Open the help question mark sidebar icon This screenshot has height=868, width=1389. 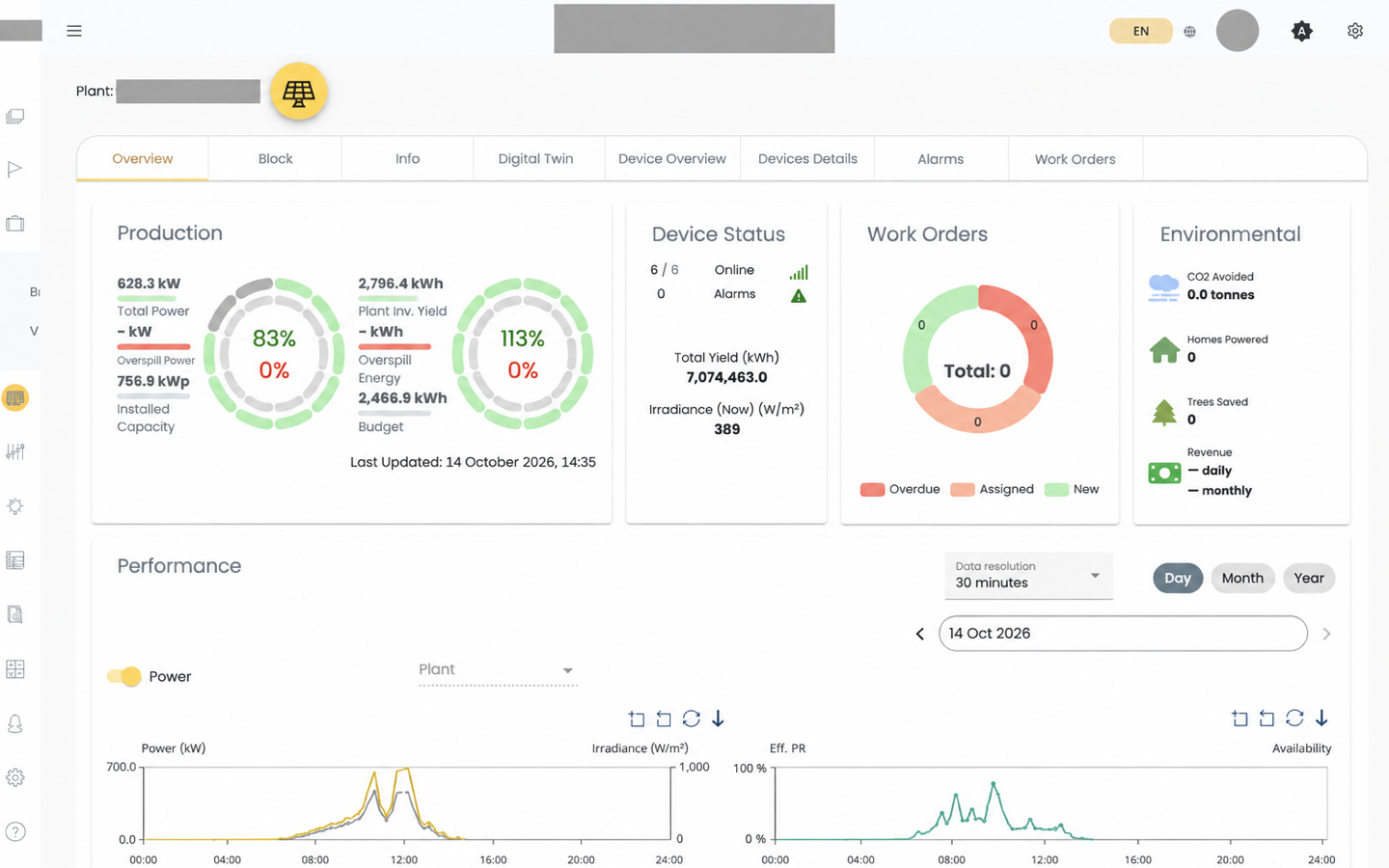point(15,831)
